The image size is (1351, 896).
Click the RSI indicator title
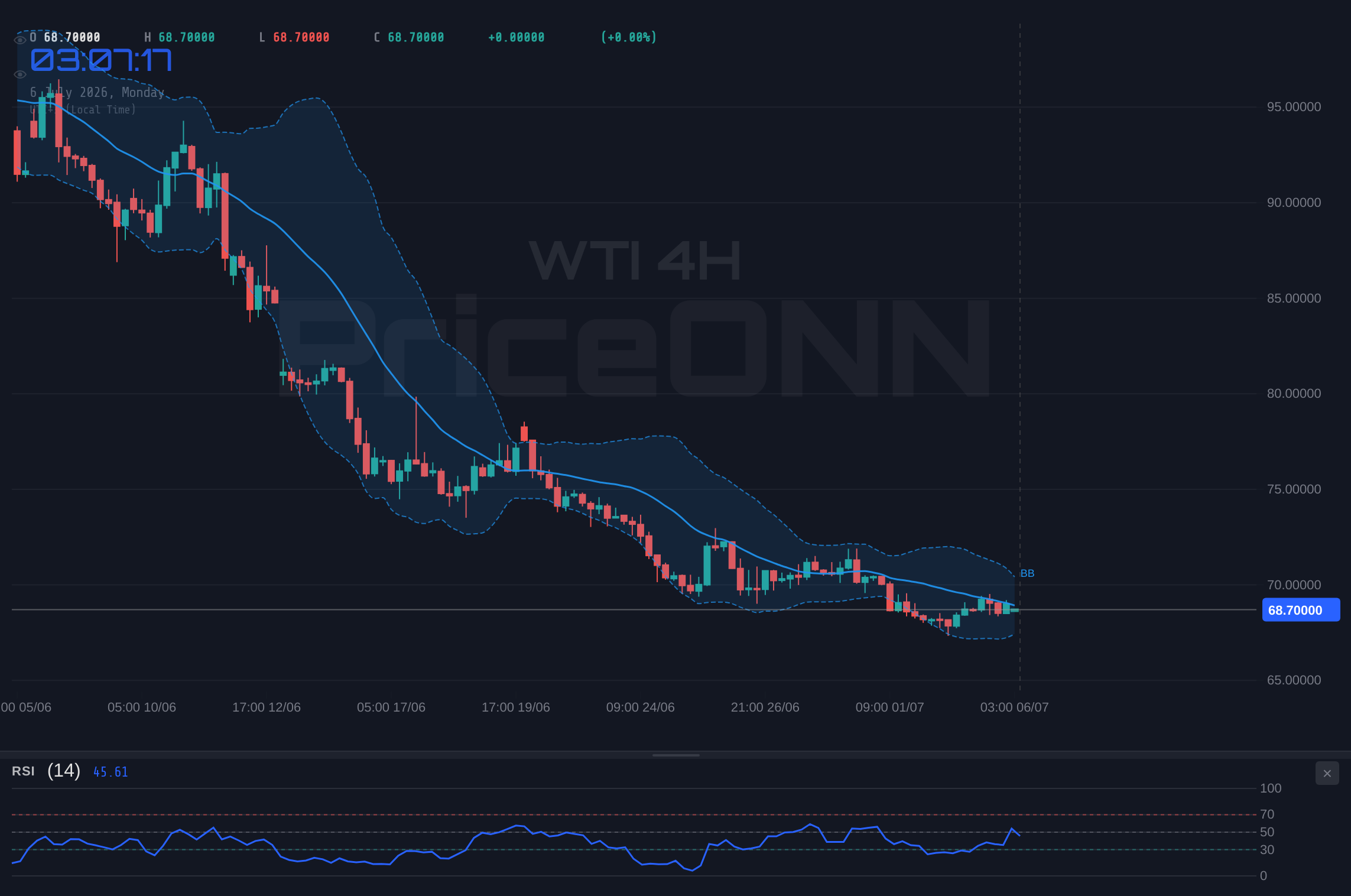(23, 771)
